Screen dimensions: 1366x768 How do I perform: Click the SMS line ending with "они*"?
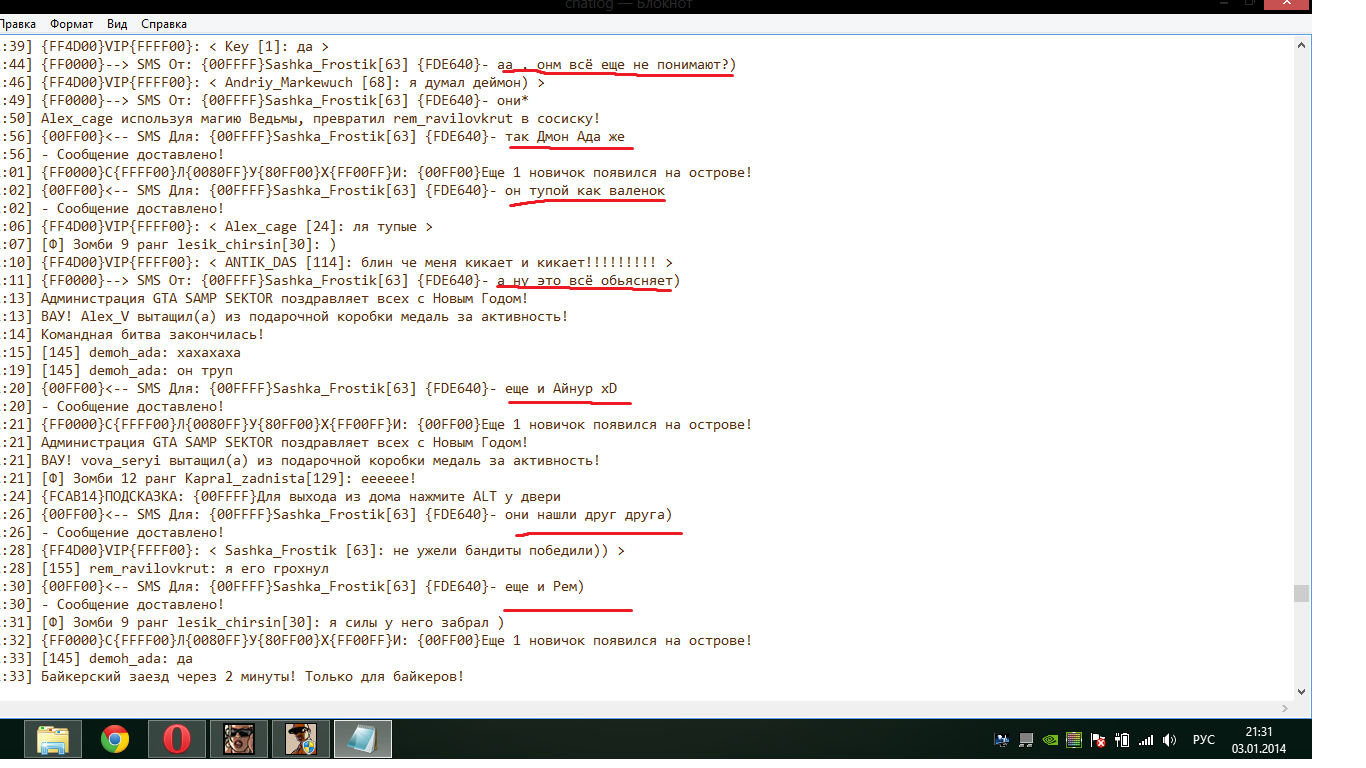(x=265, y=100)
